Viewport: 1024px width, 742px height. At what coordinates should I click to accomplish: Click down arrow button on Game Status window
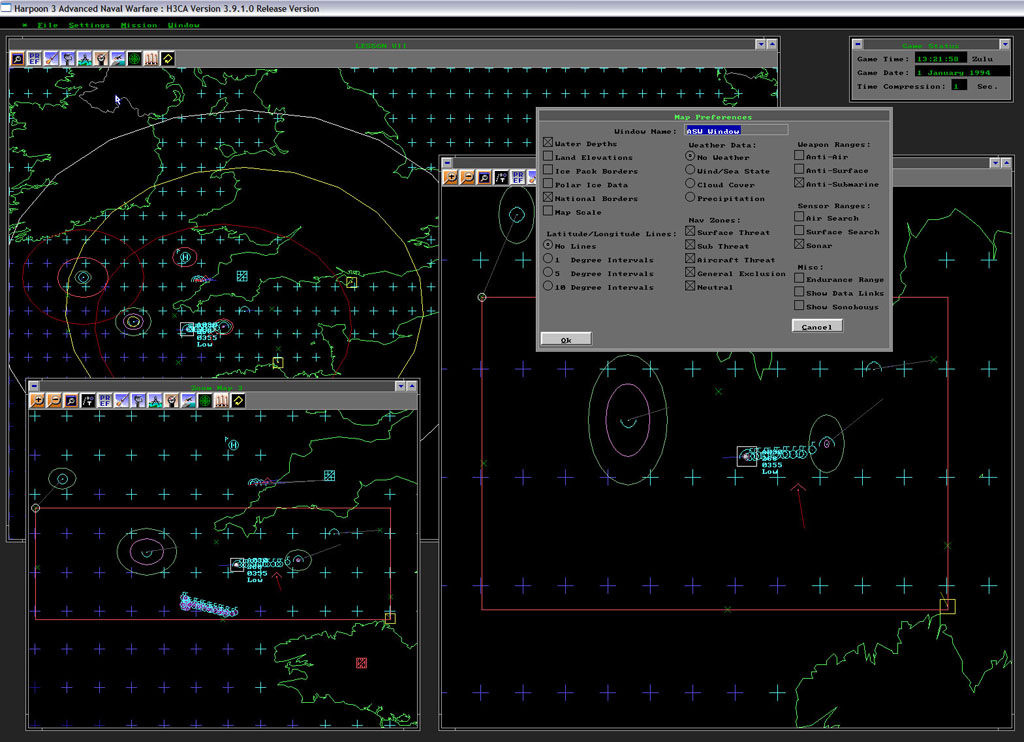[1004, 45]
